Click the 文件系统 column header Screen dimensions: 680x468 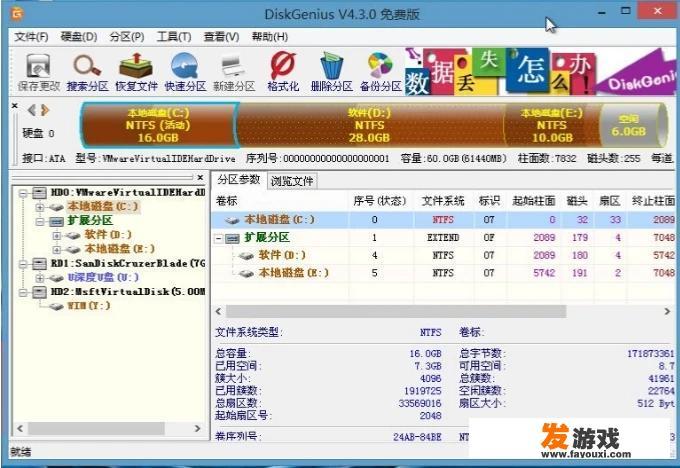click(443, 201)
